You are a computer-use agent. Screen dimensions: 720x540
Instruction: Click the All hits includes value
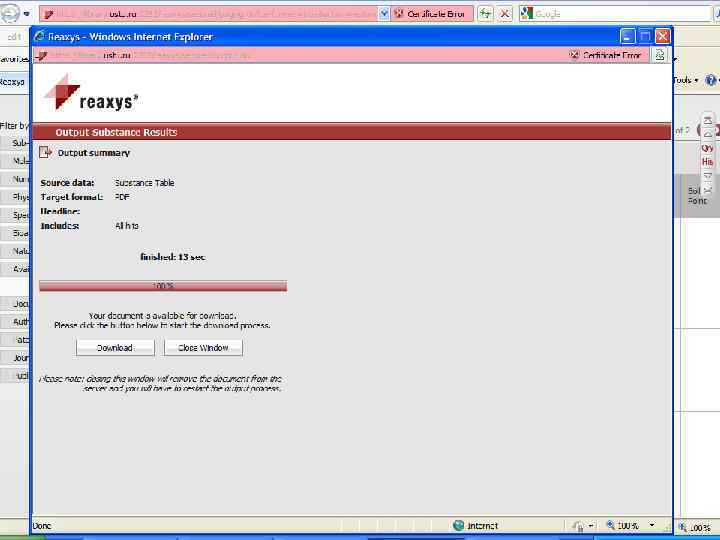[127, 225]
